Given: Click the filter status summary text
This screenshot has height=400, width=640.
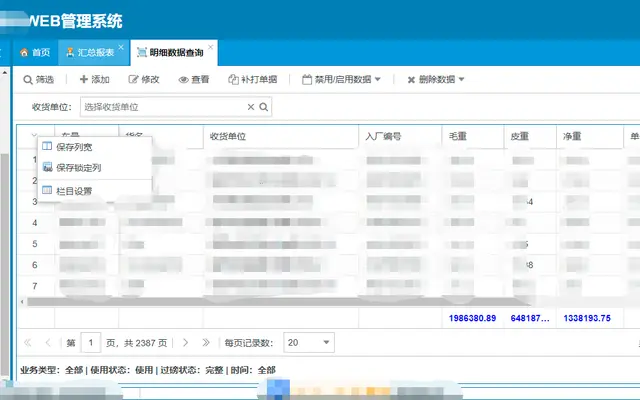Looking at the screenshot, I should point(148,370).
